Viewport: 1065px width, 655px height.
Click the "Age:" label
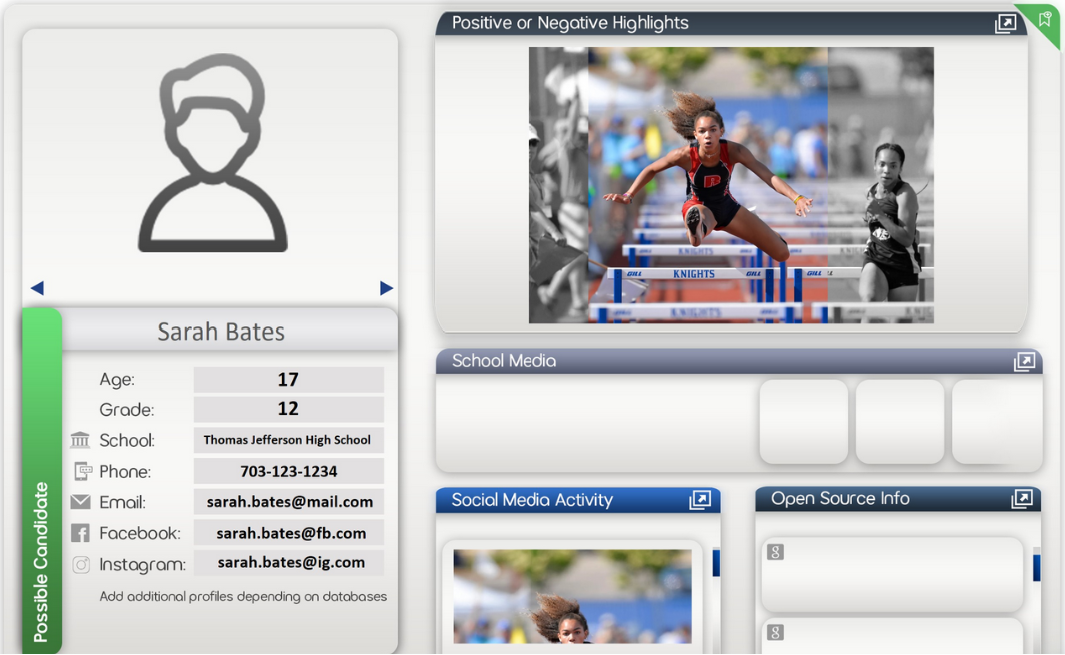pos(117,379)
